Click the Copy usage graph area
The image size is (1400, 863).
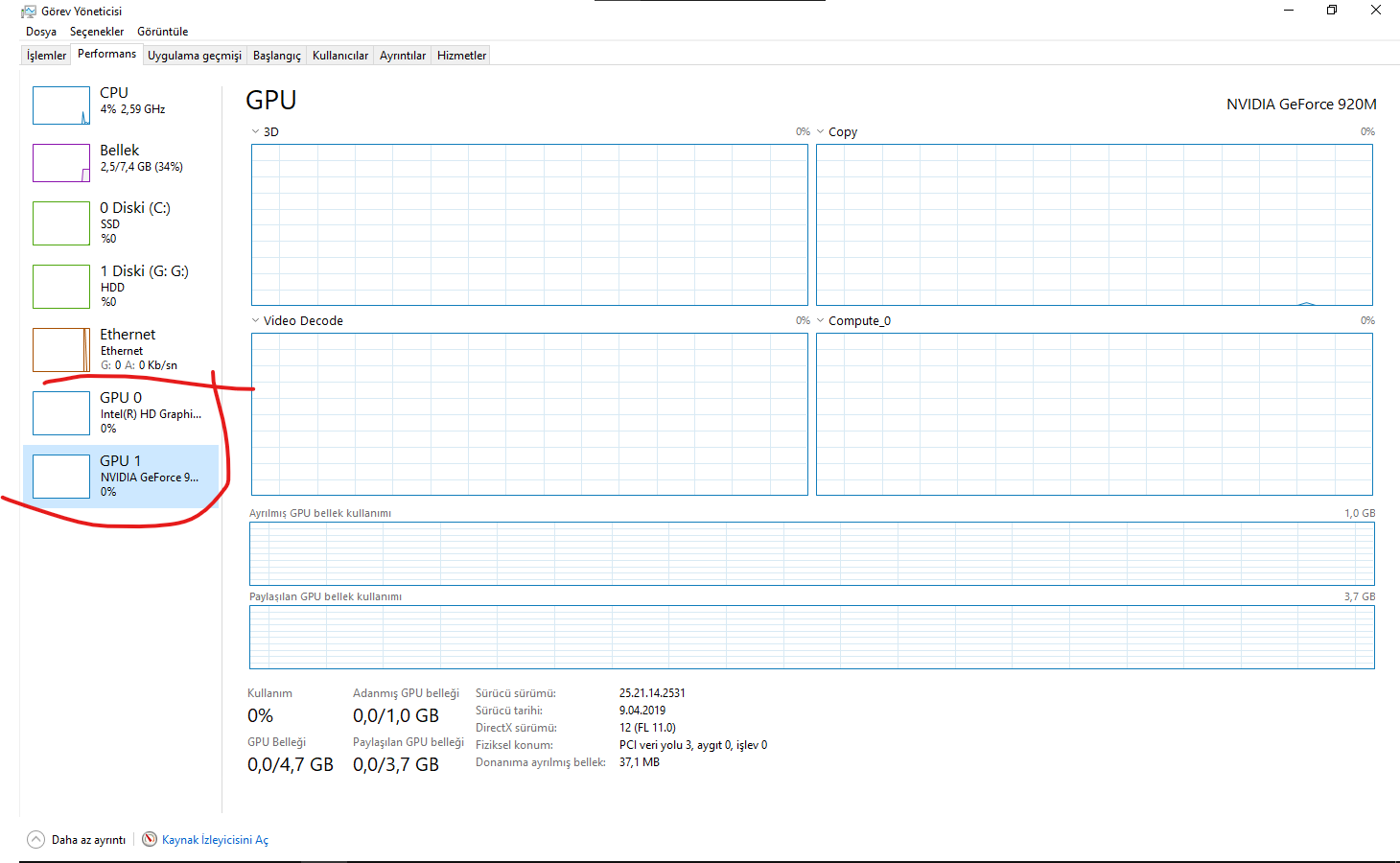pos(1094,225)
